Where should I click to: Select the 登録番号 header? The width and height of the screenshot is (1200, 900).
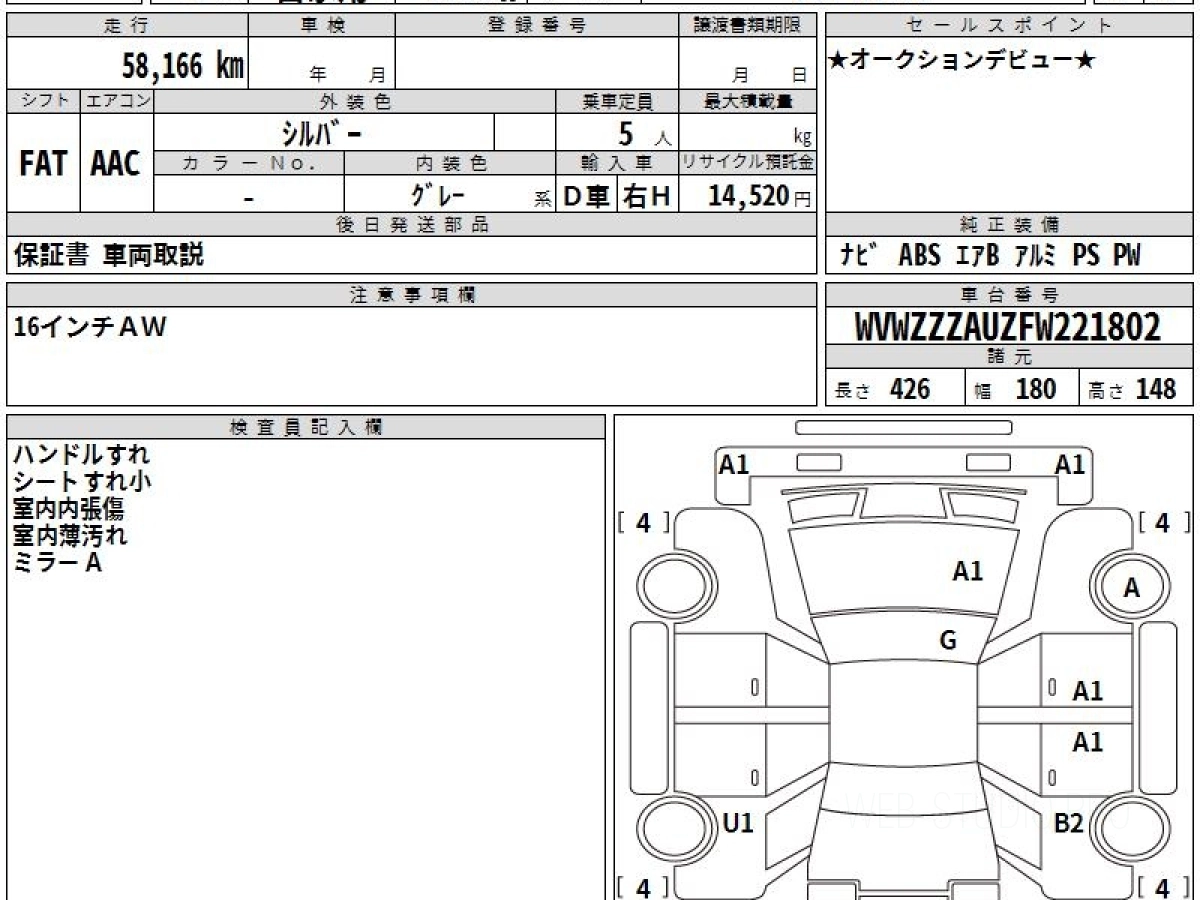(537, 27)
